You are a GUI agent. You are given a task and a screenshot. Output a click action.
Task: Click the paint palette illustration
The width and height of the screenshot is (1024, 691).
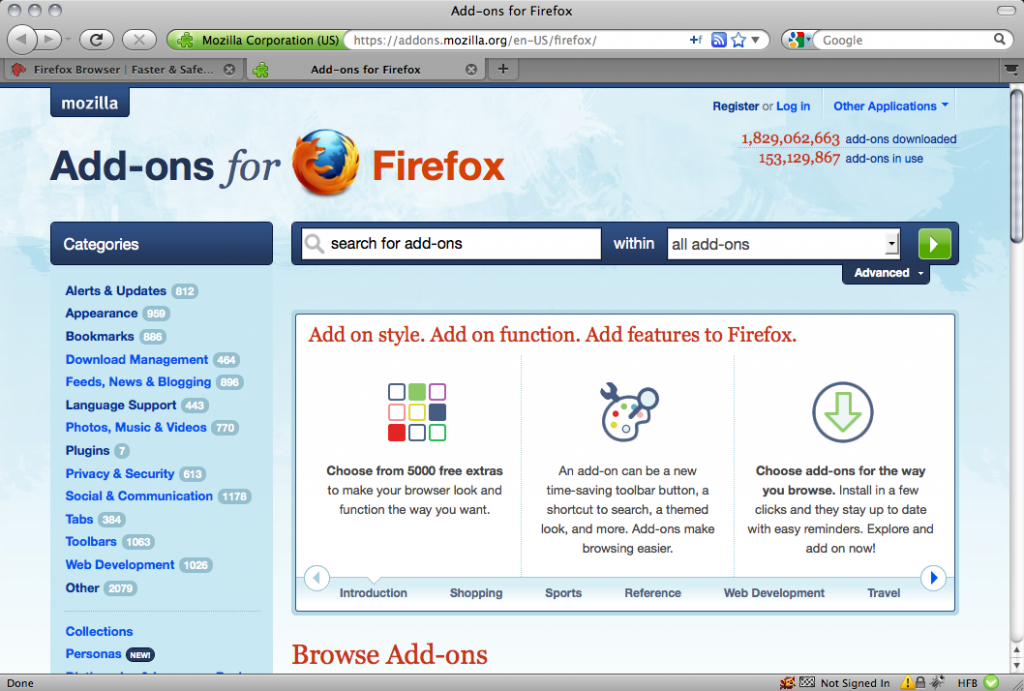click(x=629, y=411)
